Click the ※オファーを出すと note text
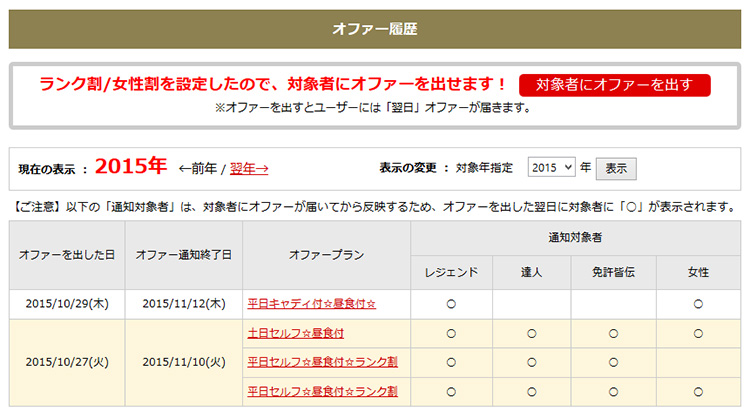Image resolution: width=750 pixels, height=418 pixels. 373,108
